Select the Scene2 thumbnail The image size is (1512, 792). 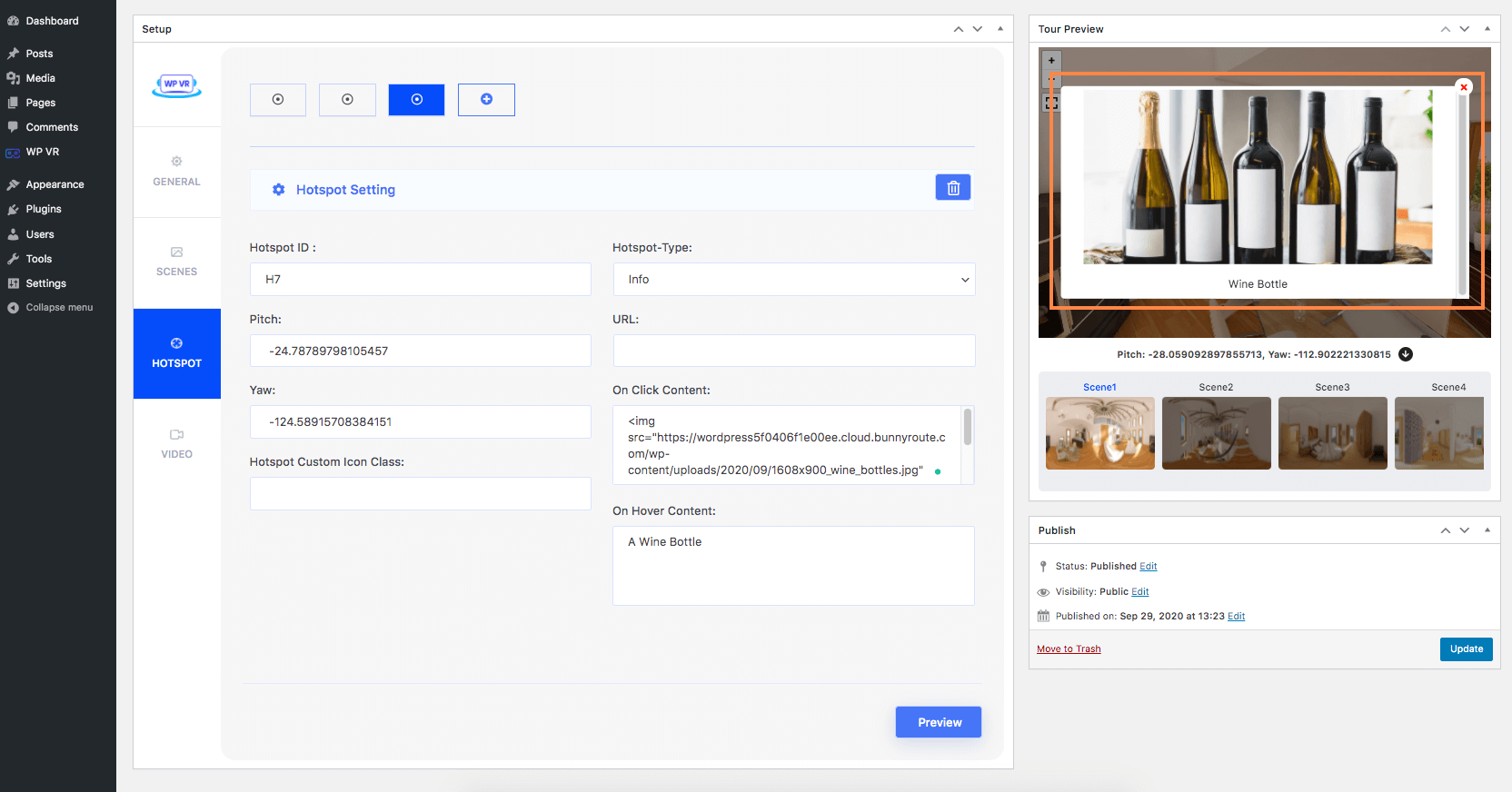1216,432
